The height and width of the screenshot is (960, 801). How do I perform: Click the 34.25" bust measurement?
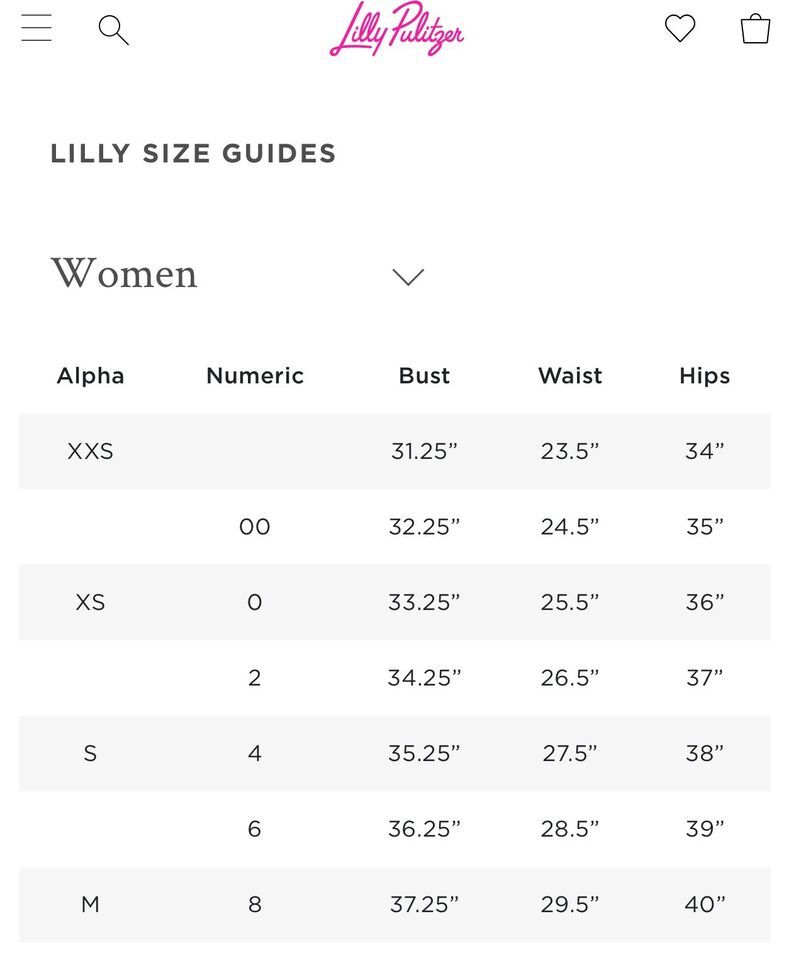pos(424,678)
